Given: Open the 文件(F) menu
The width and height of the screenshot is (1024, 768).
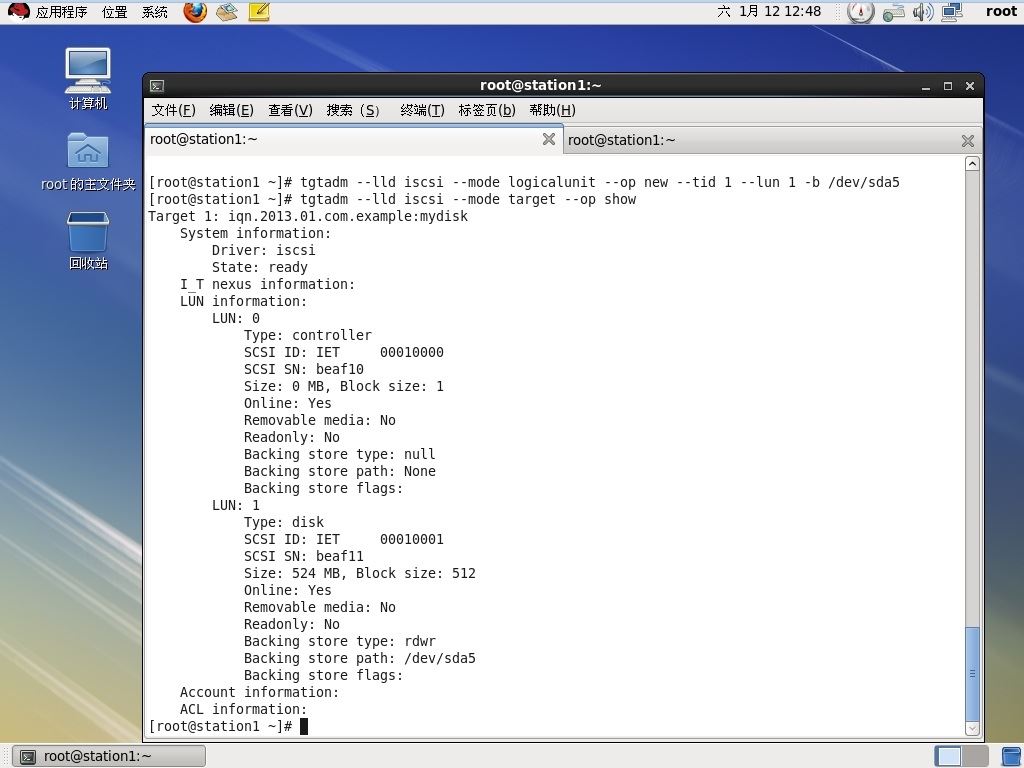Looking at the screenshot, I should 173,110.
